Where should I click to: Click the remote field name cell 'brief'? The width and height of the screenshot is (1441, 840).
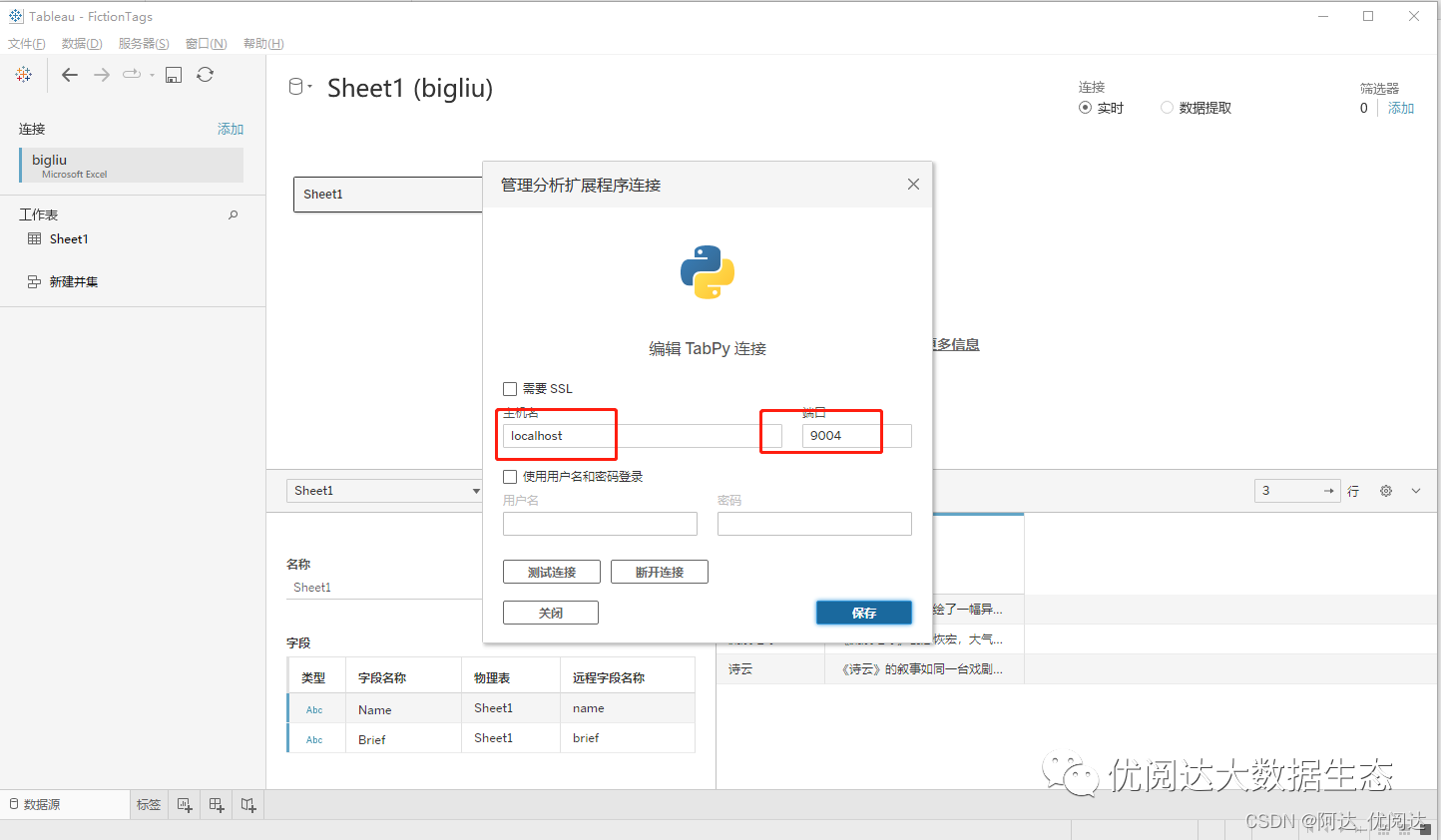(627, 738)
